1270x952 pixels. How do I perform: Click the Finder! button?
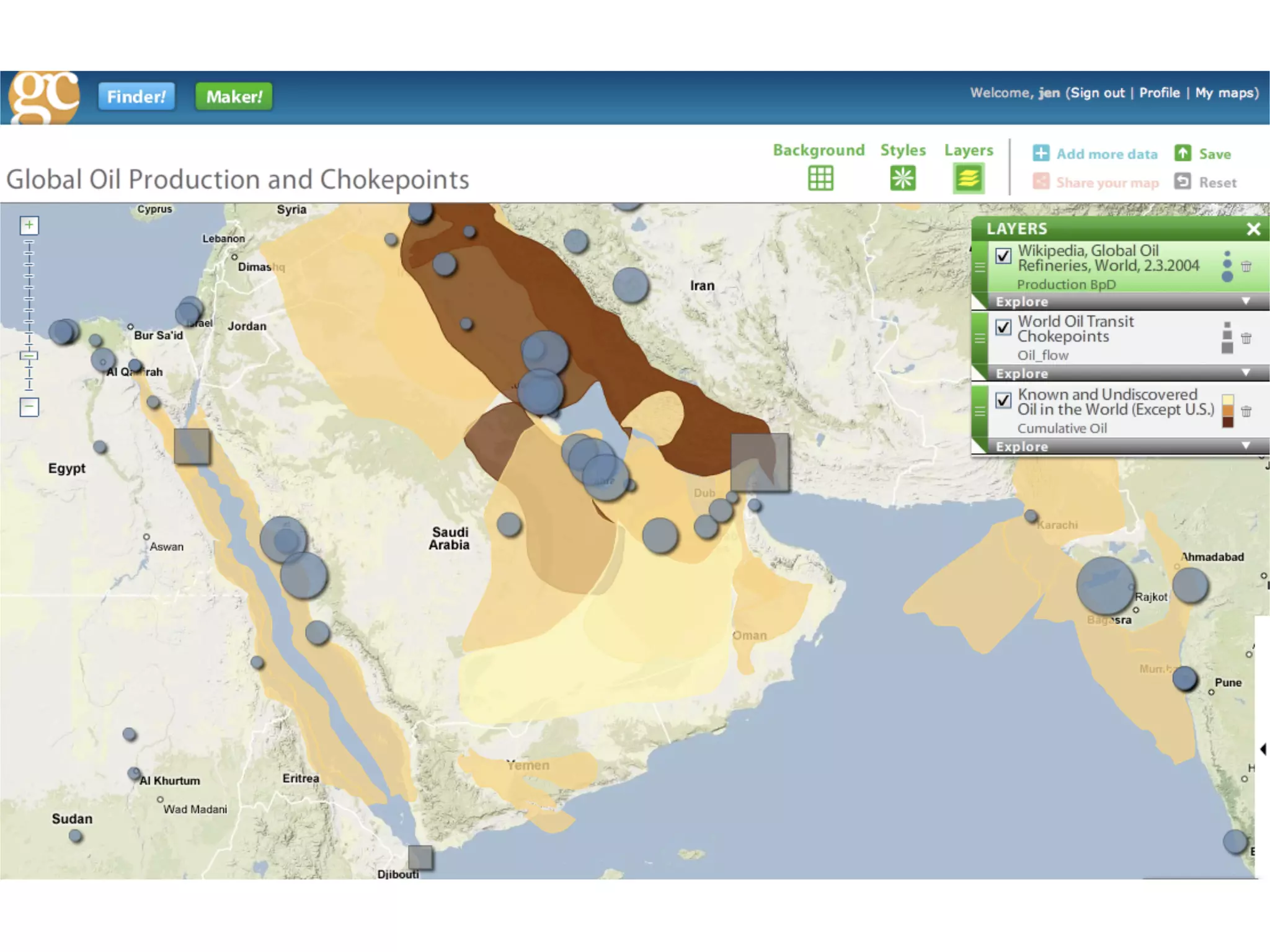136,97
